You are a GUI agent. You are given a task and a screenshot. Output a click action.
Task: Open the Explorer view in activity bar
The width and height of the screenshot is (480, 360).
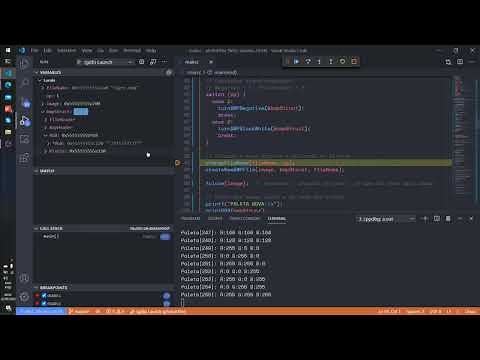24,63
